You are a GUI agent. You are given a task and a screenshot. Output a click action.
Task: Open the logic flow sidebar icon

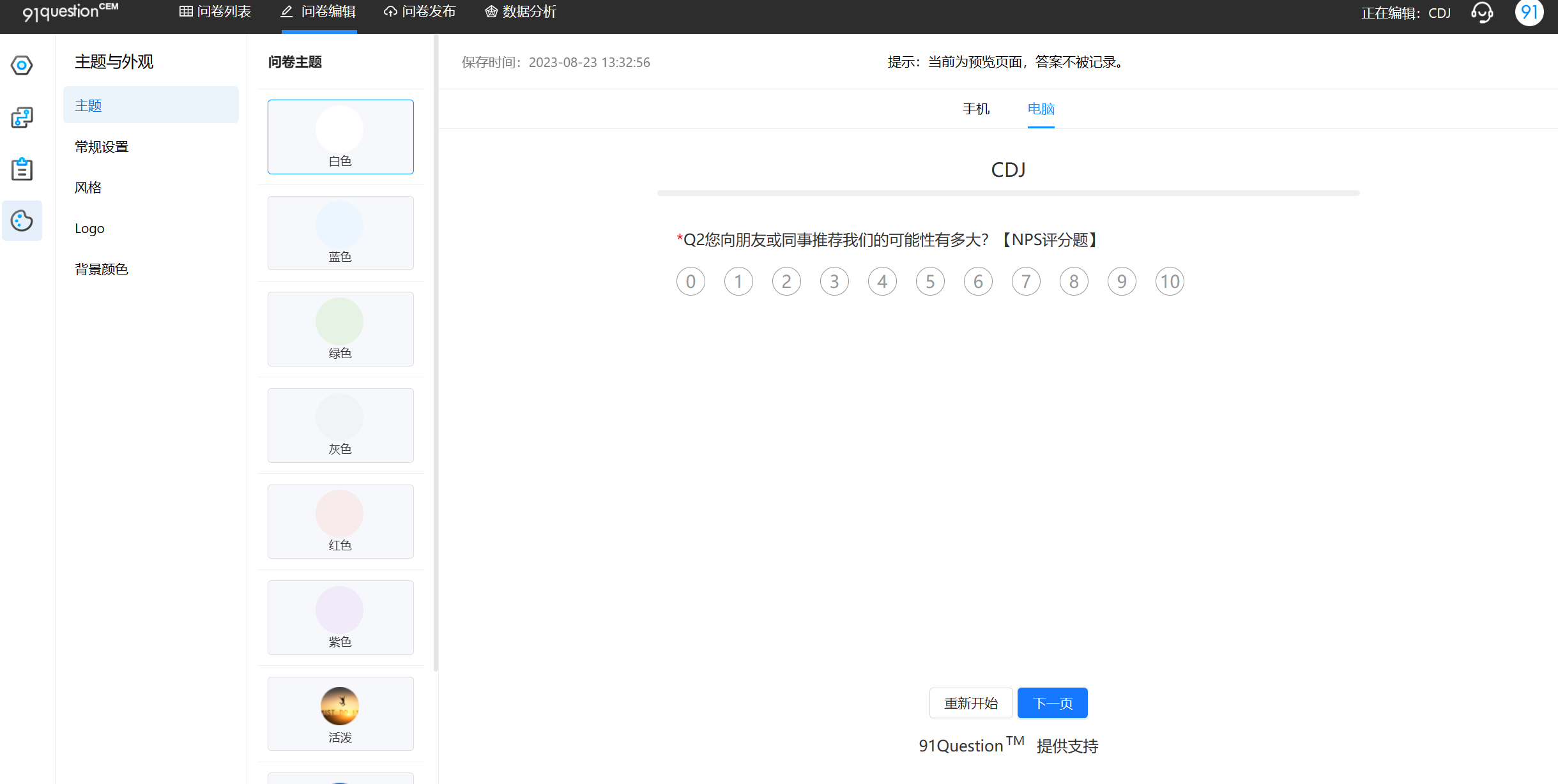22,117
